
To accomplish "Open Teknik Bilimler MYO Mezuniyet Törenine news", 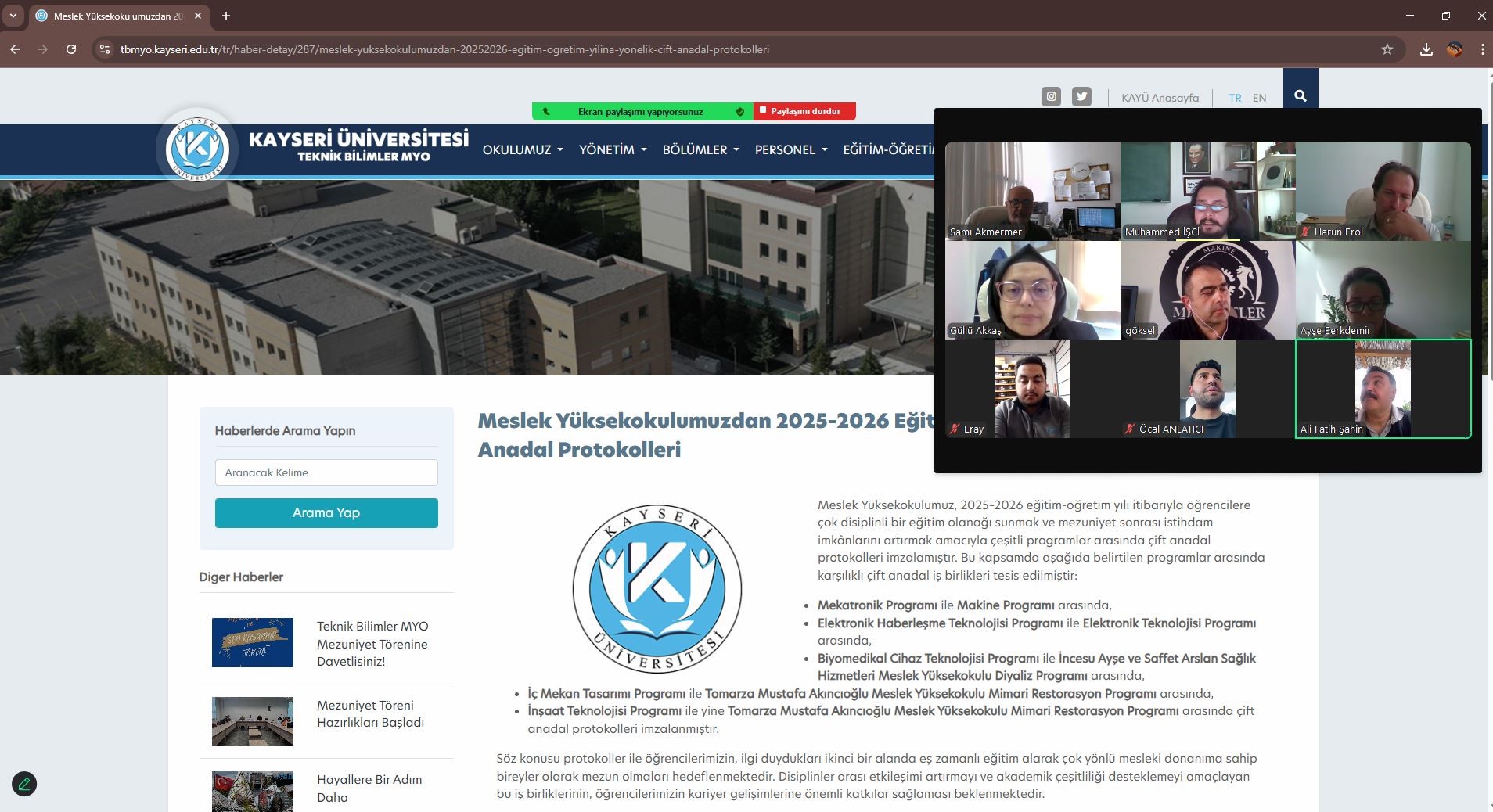I will tap(372, 644).
